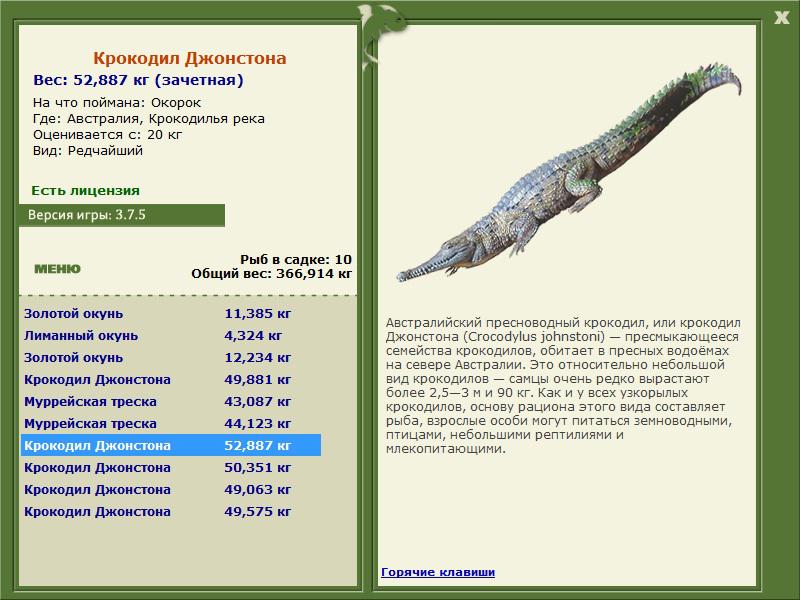
Task: Click the crocodile description paragraph
Action: pos(563,386)
